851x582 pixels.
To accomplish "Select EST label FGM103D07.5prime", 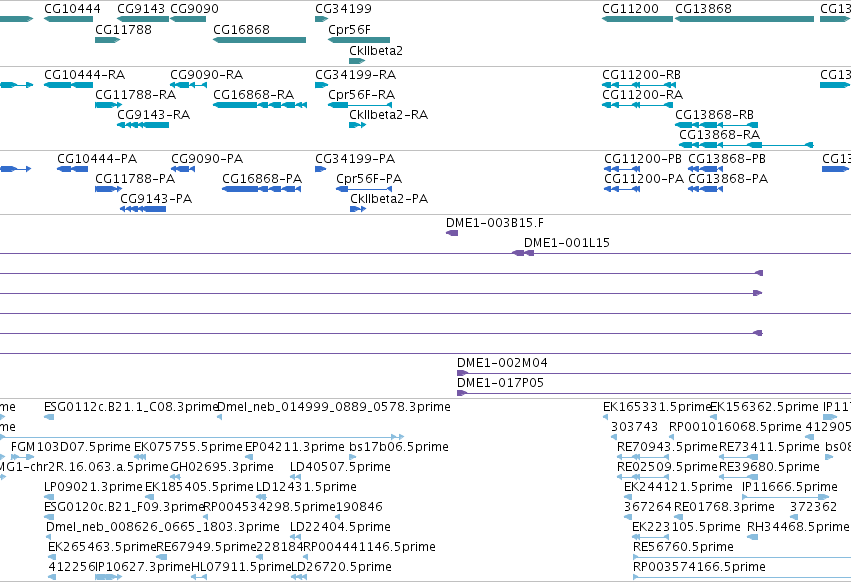I will pos(71,447).
